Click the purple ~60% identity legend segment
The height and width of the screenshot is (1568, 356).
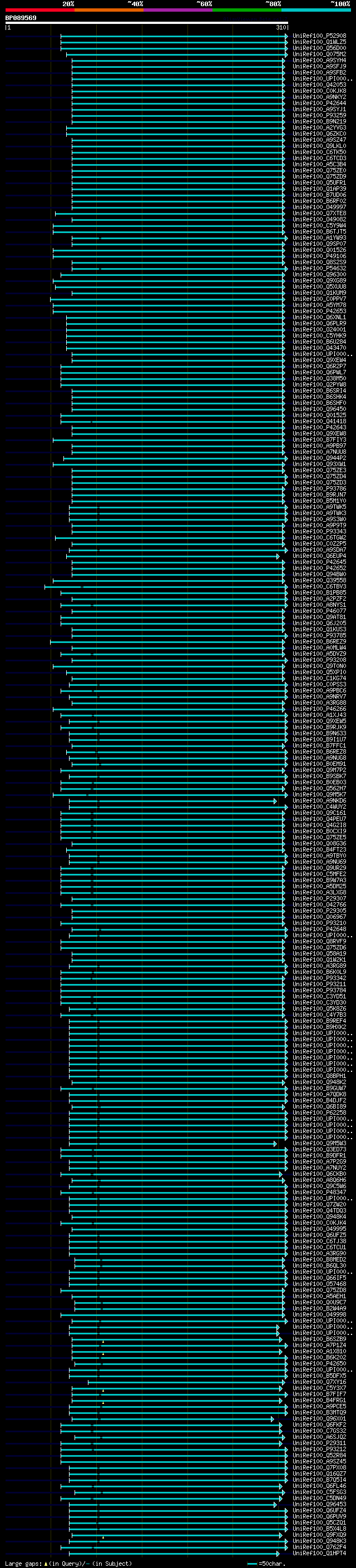pos(177,10)
